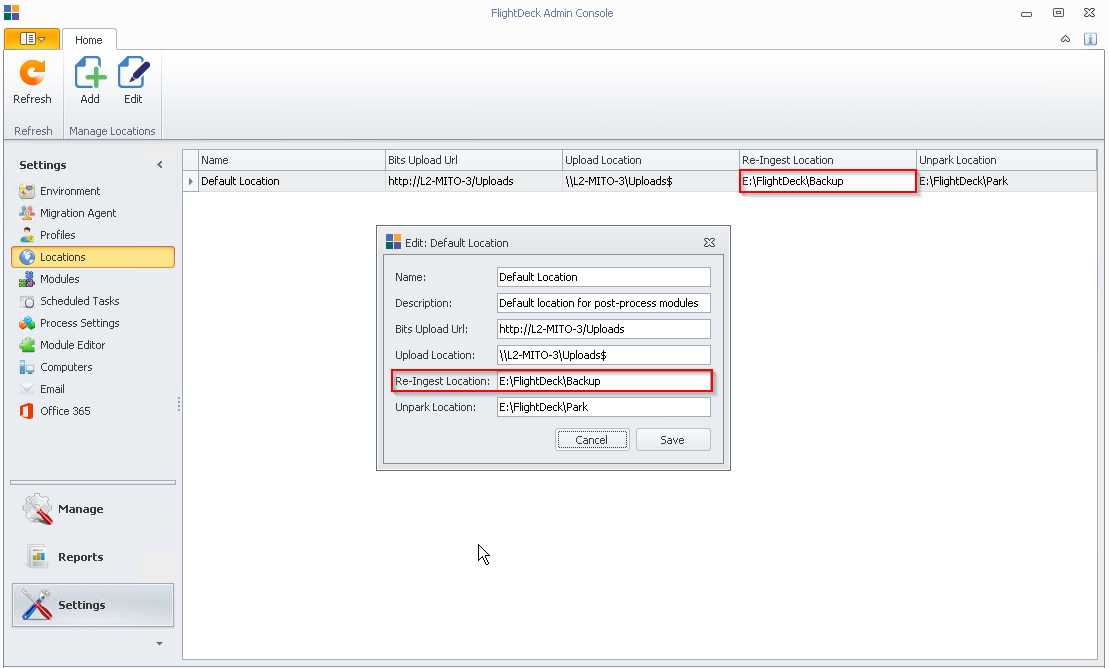The height and width of the screenshot is (668, 1109).
Task: Open navigation pane options dropdown arrow
Action: pos(159,643)
